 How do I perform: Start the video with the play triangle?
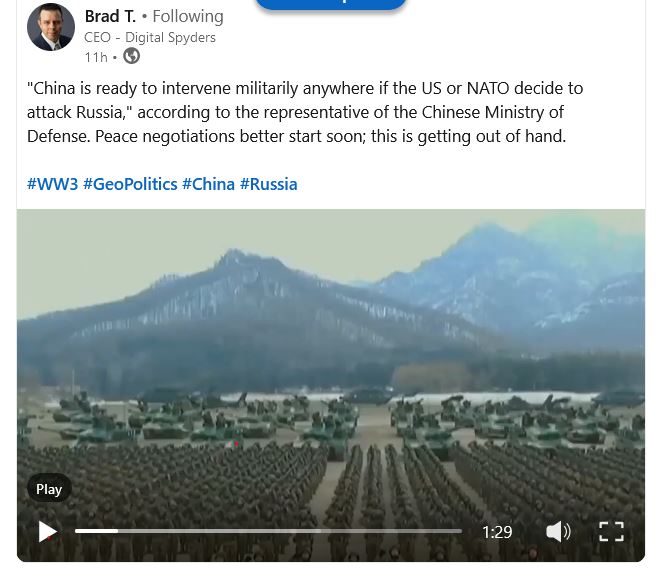(47, 532)
